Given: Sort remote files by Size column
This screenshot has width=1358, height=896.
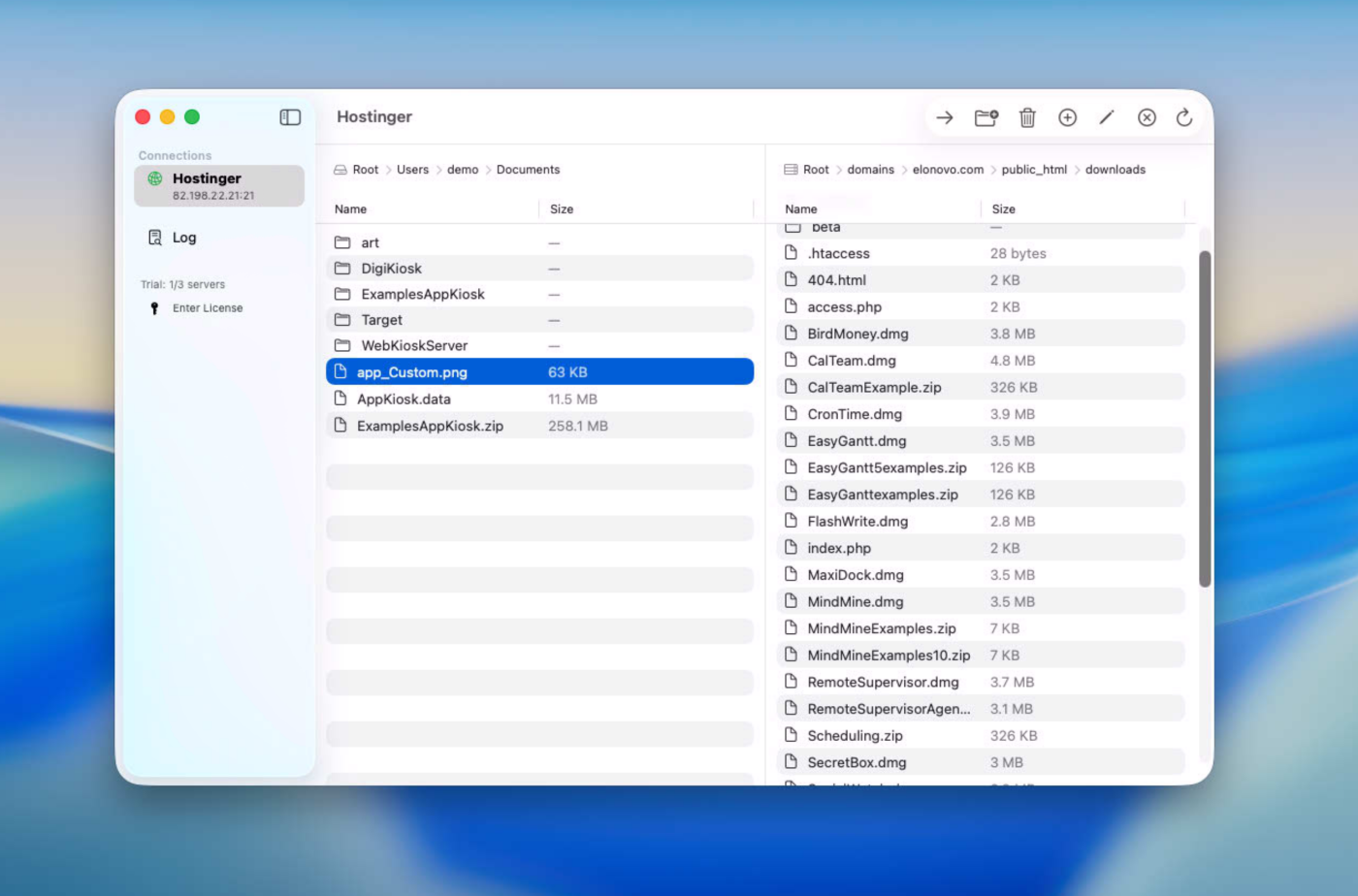Looking at the screenshot, I should point(1003,209).
